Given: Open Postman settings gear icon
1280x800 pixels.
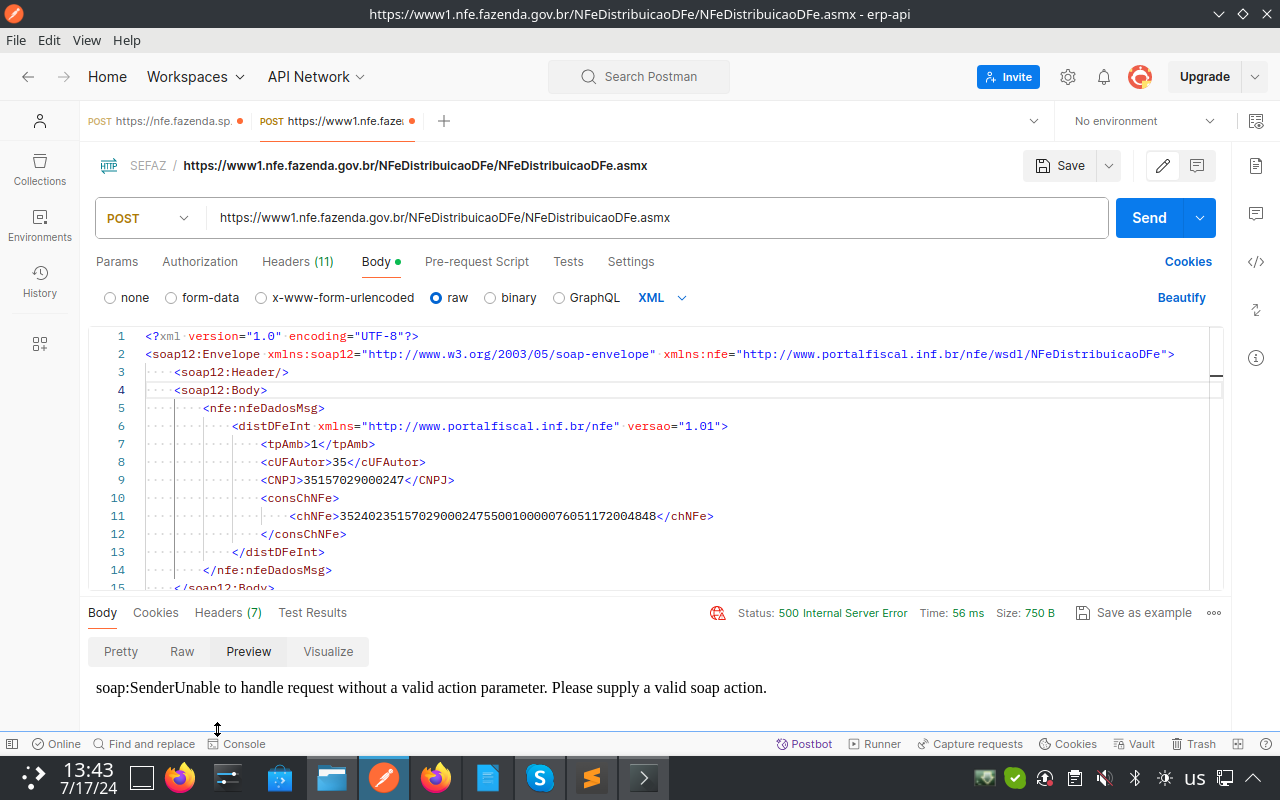Looking at the screenshot, I should click(1068, 77).
